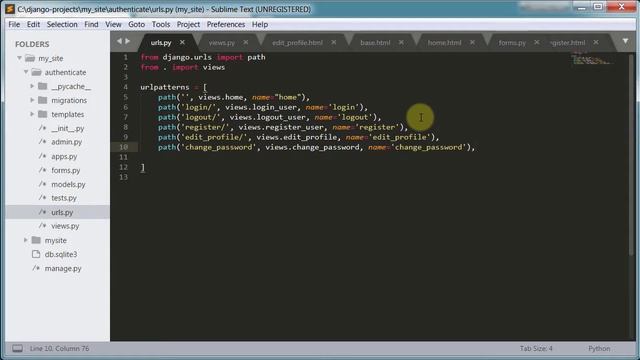Open the Edit menu
The height and width of the screenshot is (360, 640).
[33, 24]
